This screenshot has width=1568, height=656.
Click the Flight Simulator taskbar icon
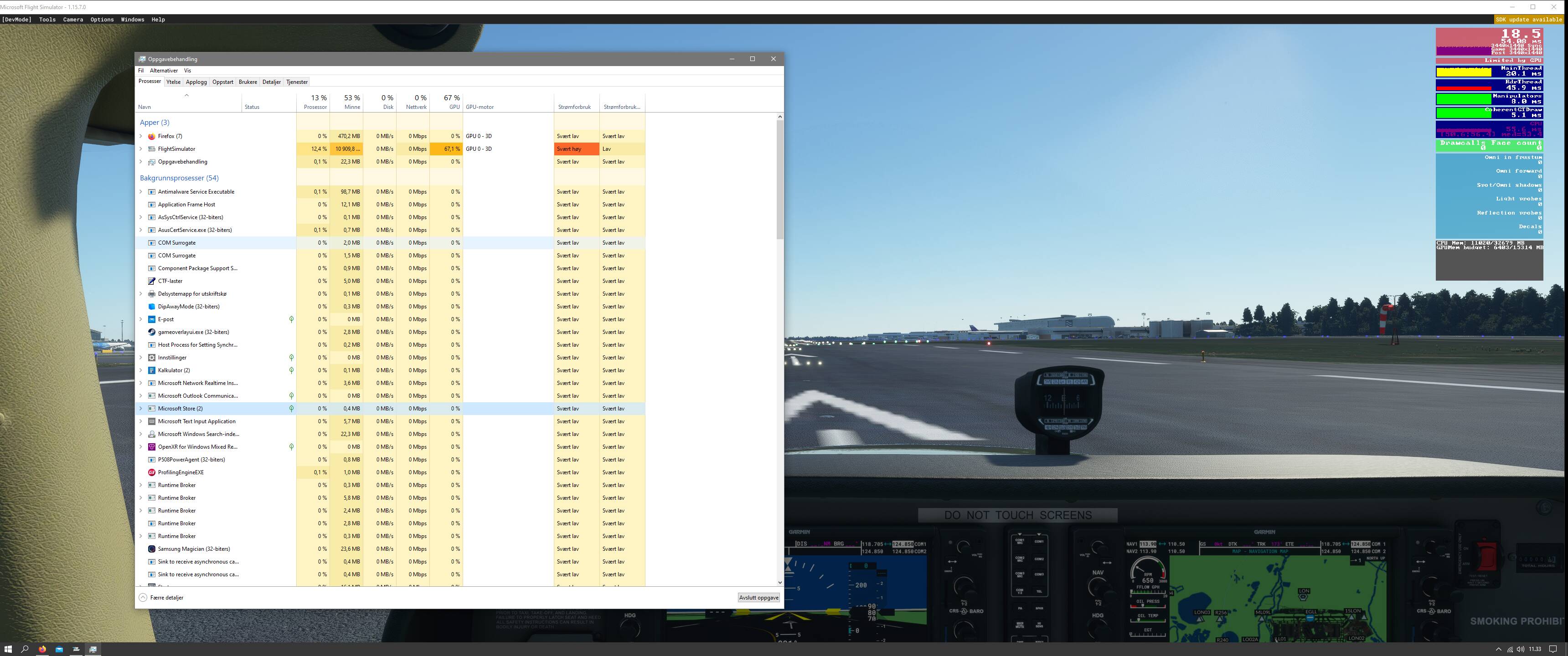click(76, 649)
